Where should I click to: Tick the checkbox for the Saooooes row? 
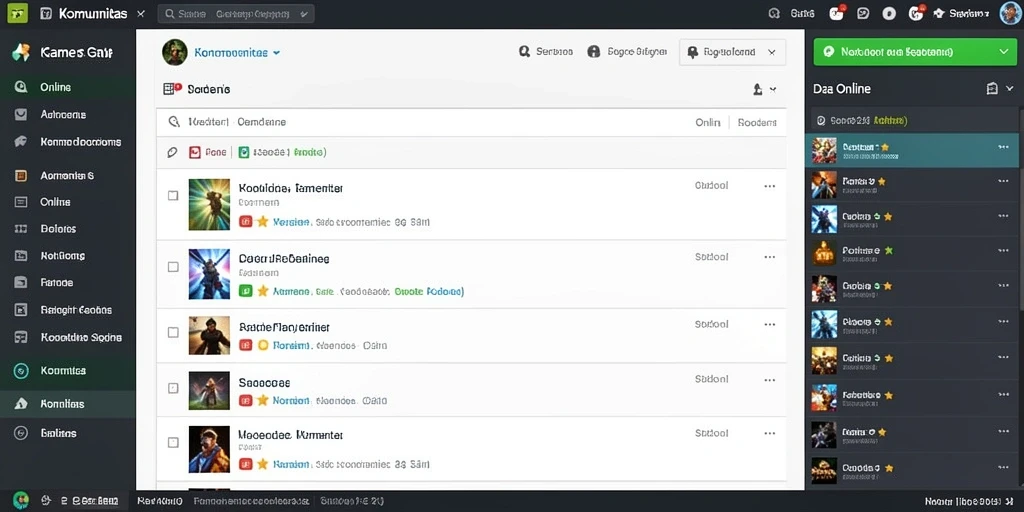173,388
